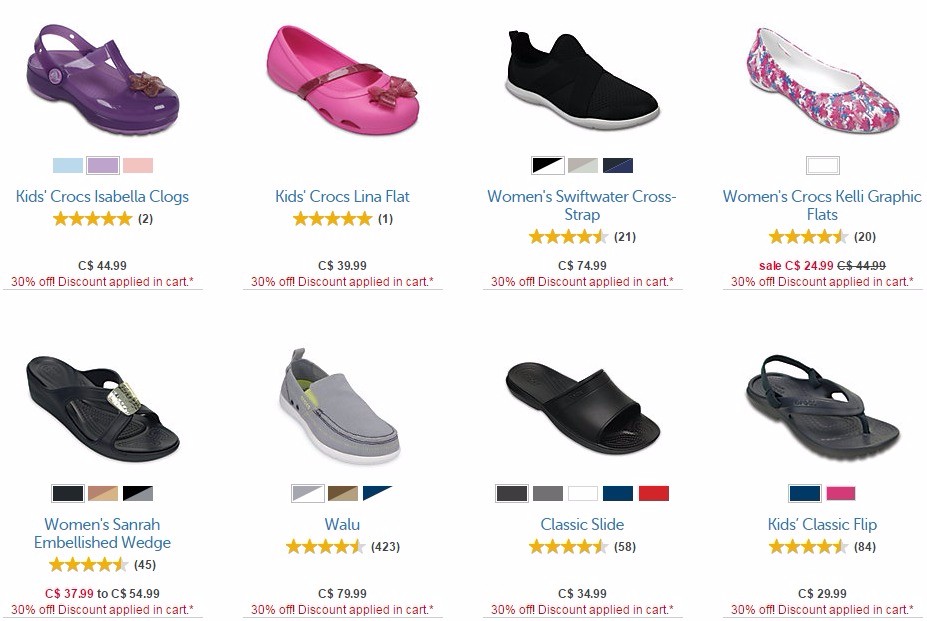Open the Kids' Classic Flip product link
Screen dimensions: 927x621
tap(822, 524)
